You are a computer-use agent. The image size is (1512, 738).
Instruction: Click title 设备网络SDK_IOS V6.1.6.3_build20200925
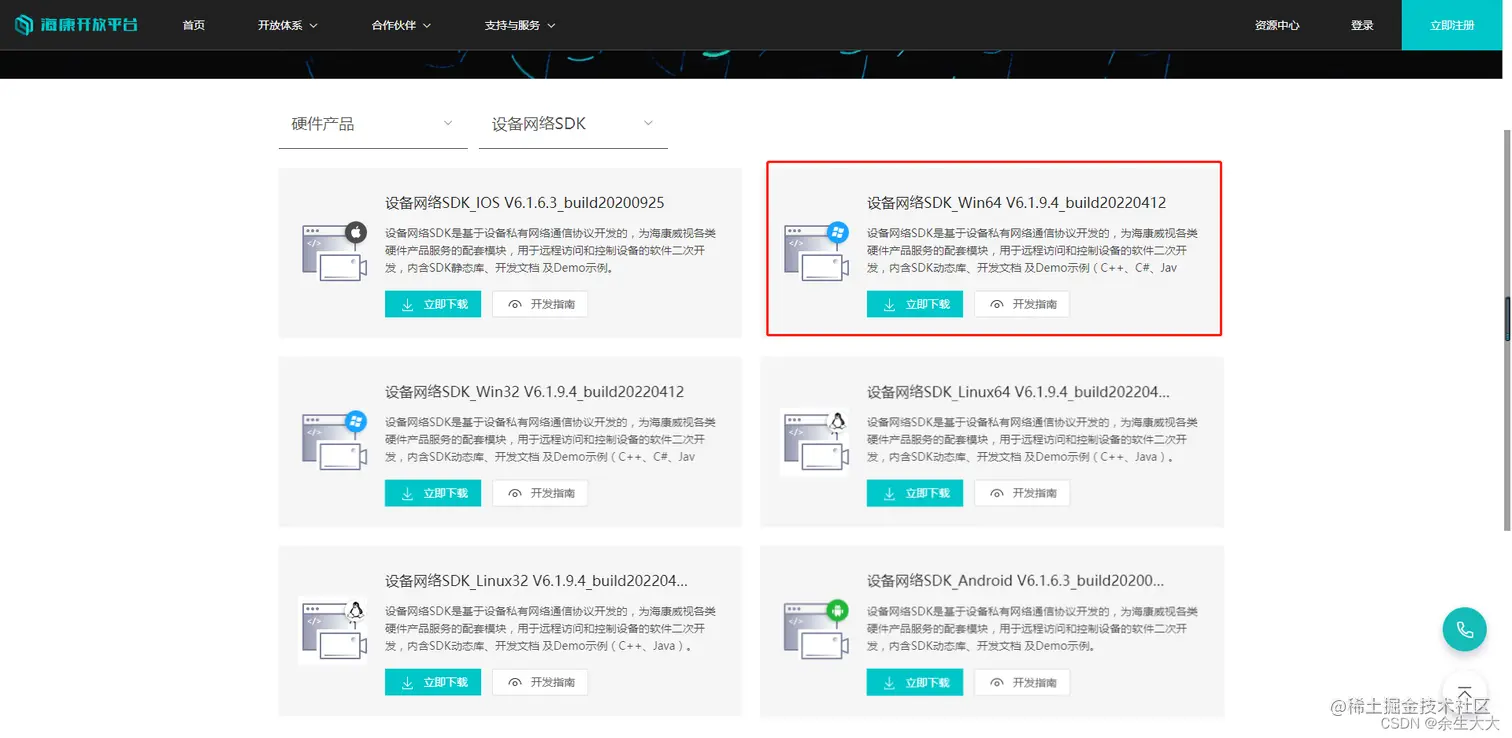(x=525, y=203)
